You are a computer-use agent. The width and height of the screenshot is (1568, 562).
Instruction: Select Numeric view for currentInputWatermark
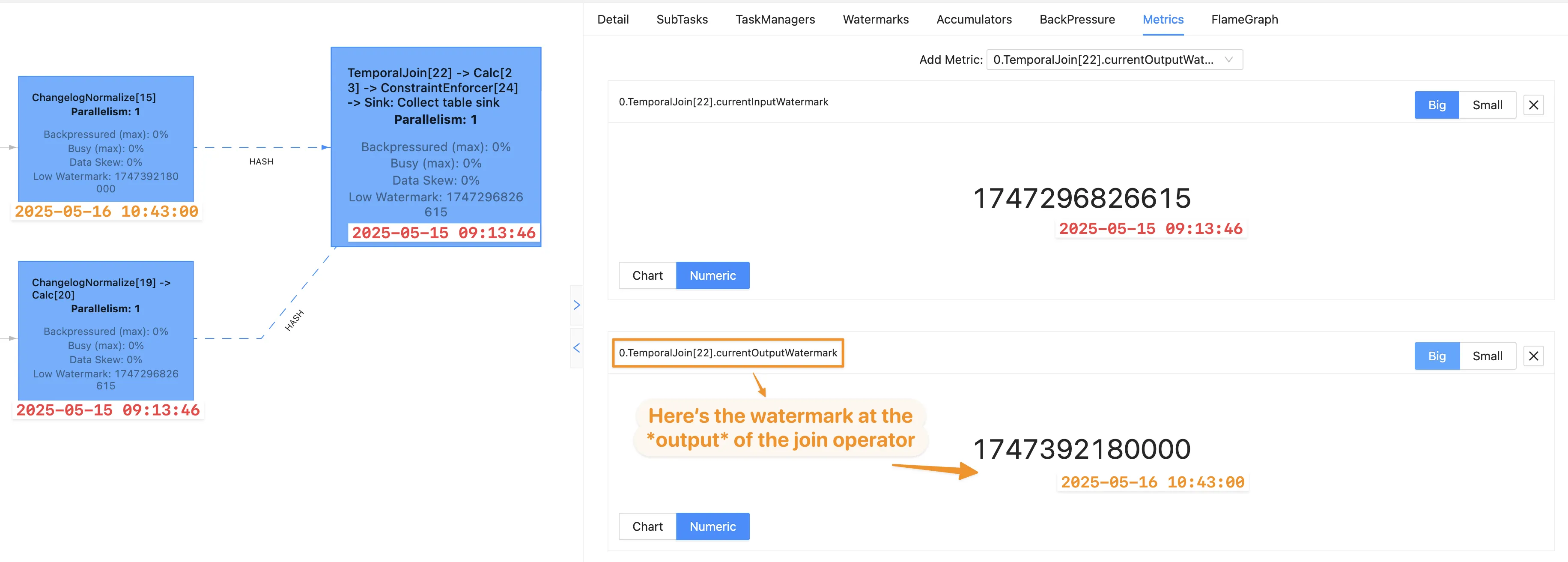(712, 275)
